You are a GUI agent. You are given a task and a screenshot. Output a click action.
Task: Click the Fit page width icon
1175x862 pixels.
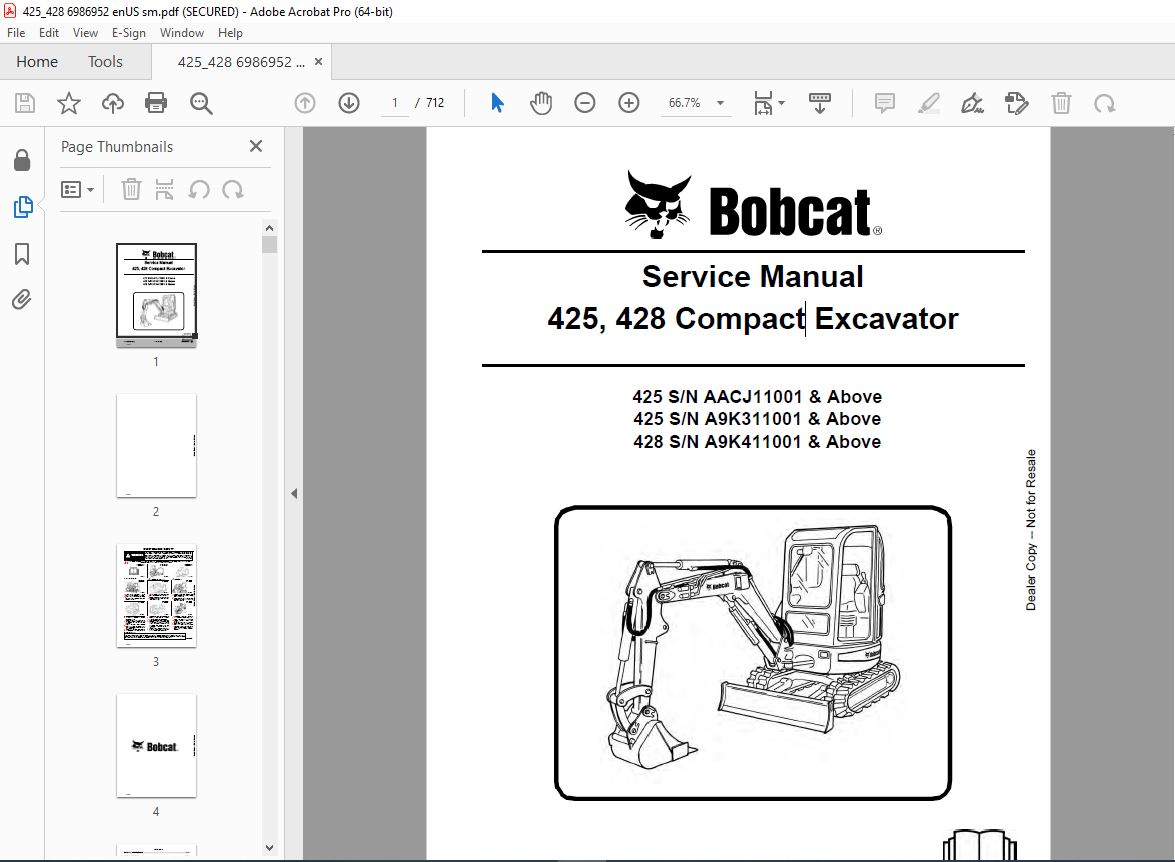tap(763, 103)
